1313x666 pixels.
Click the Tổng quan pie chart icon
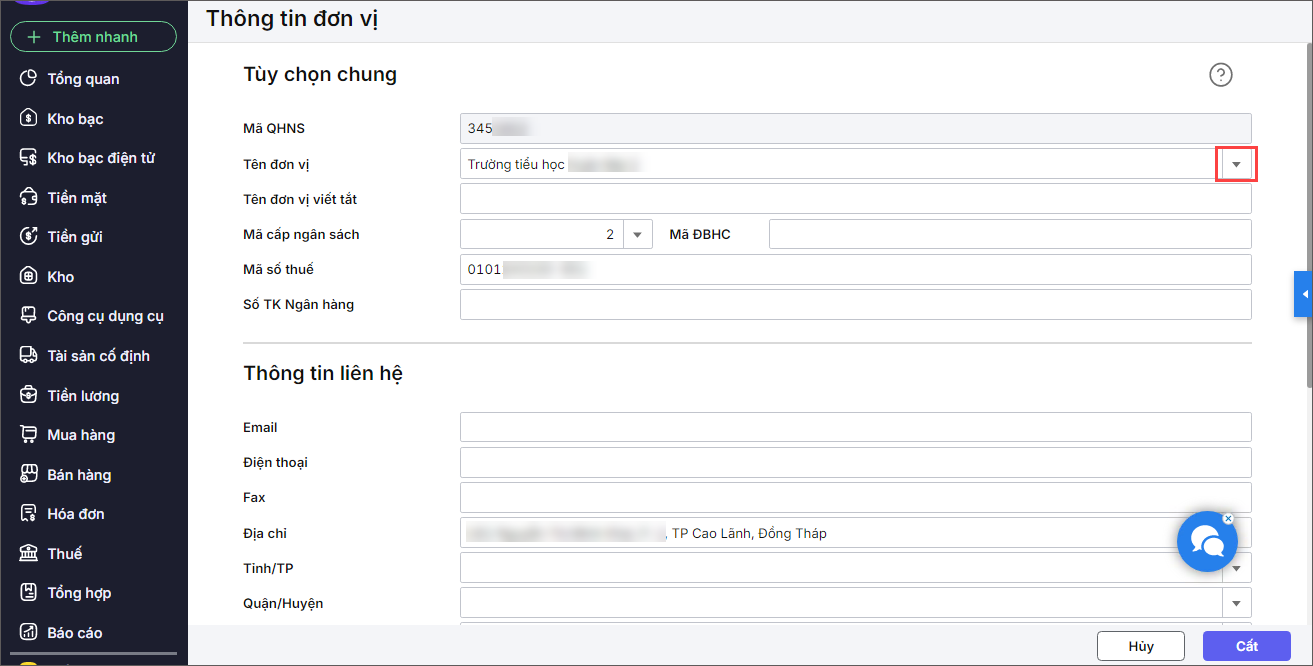click(x=28, y=79)
